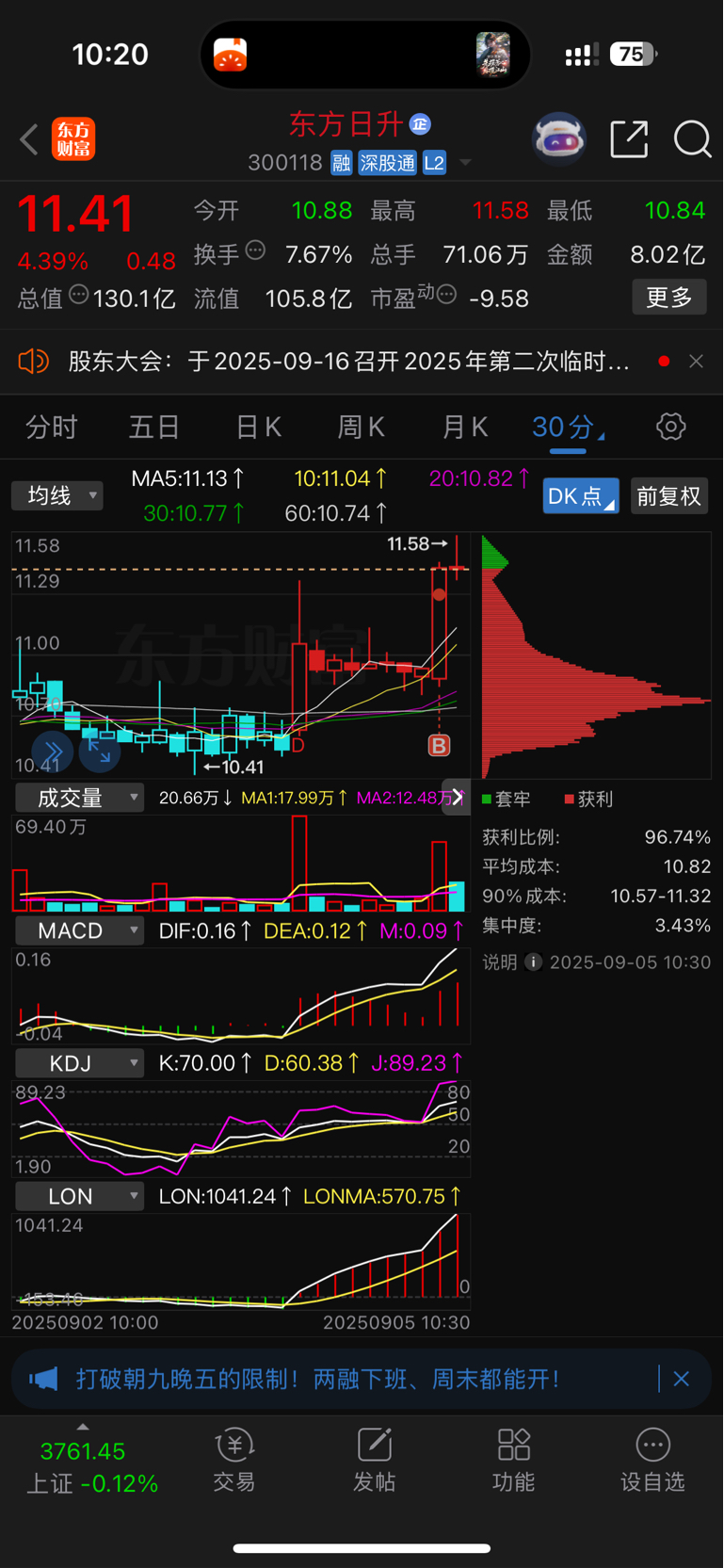Tap the current price 11.41
The width and height of the screenshot is (724, 1568).
coord(76,213)
